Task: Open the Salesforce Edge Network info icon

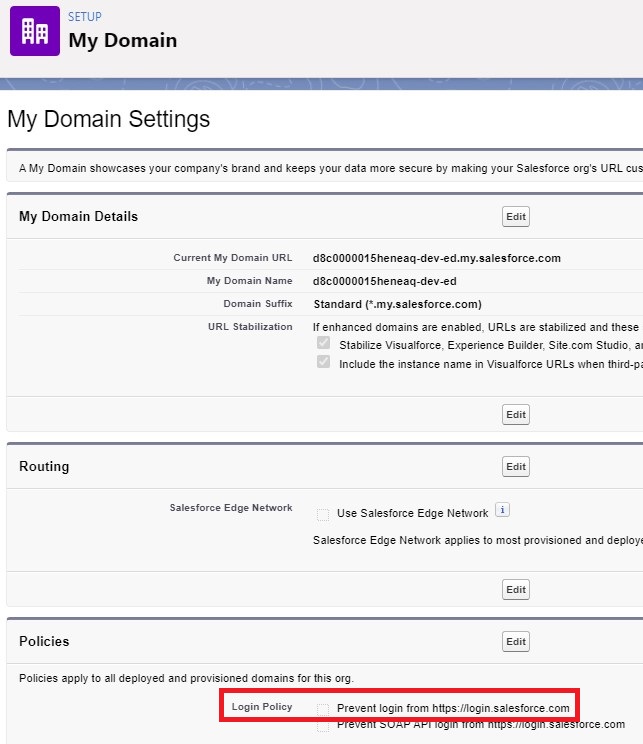Action: [502, 510]
